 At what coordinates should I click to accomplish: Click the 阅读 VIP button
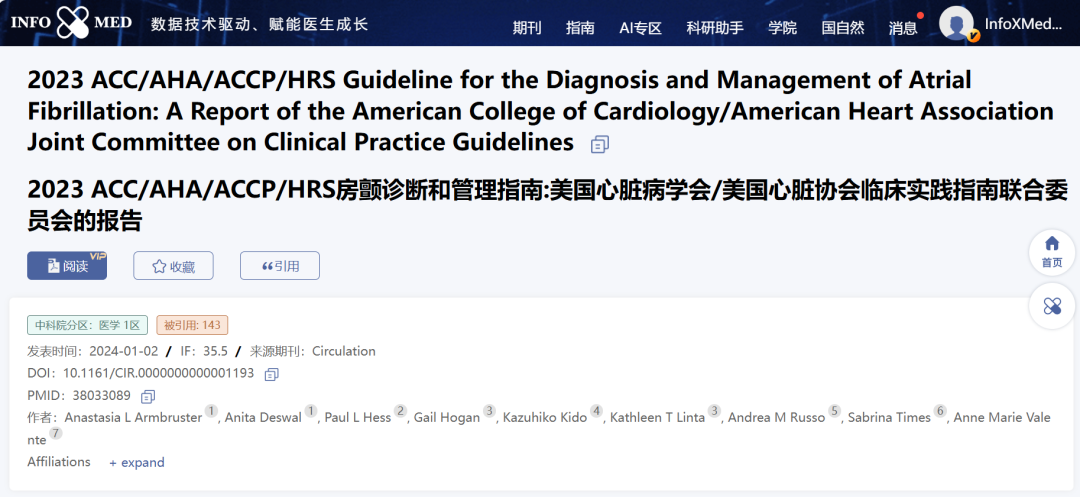67,266
